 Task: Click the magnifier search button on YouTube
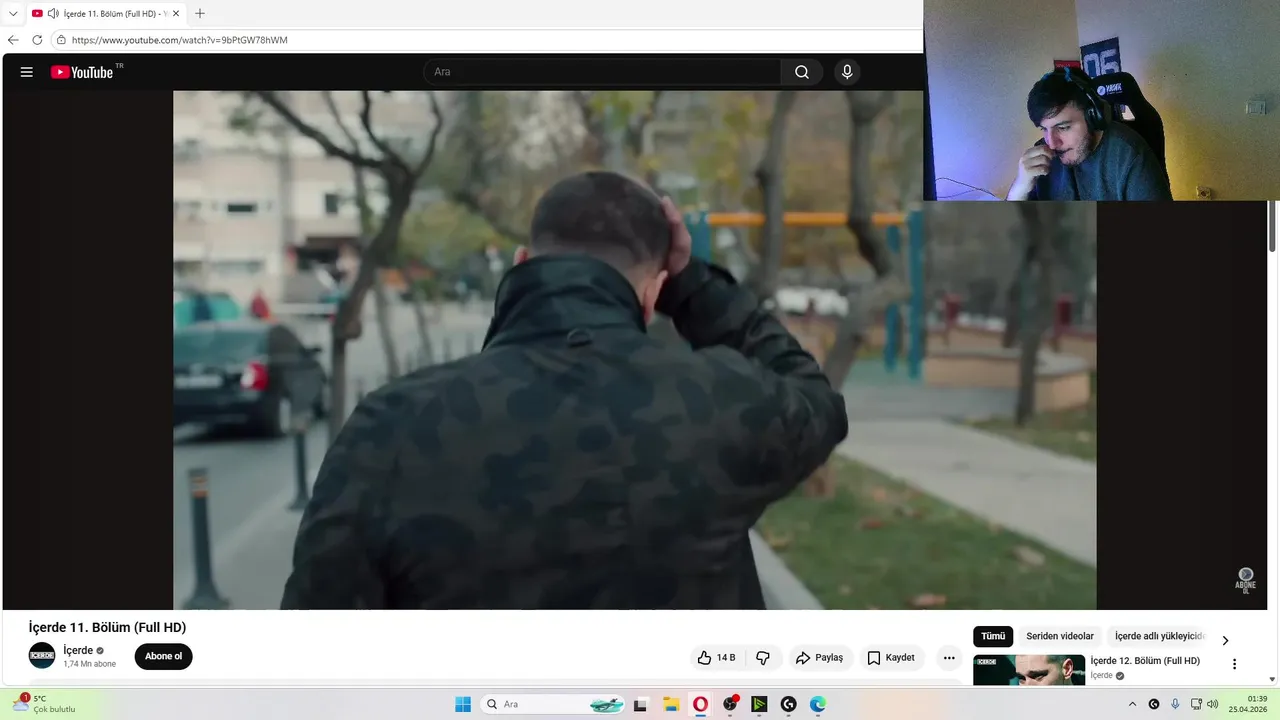[x=802, y=72]
